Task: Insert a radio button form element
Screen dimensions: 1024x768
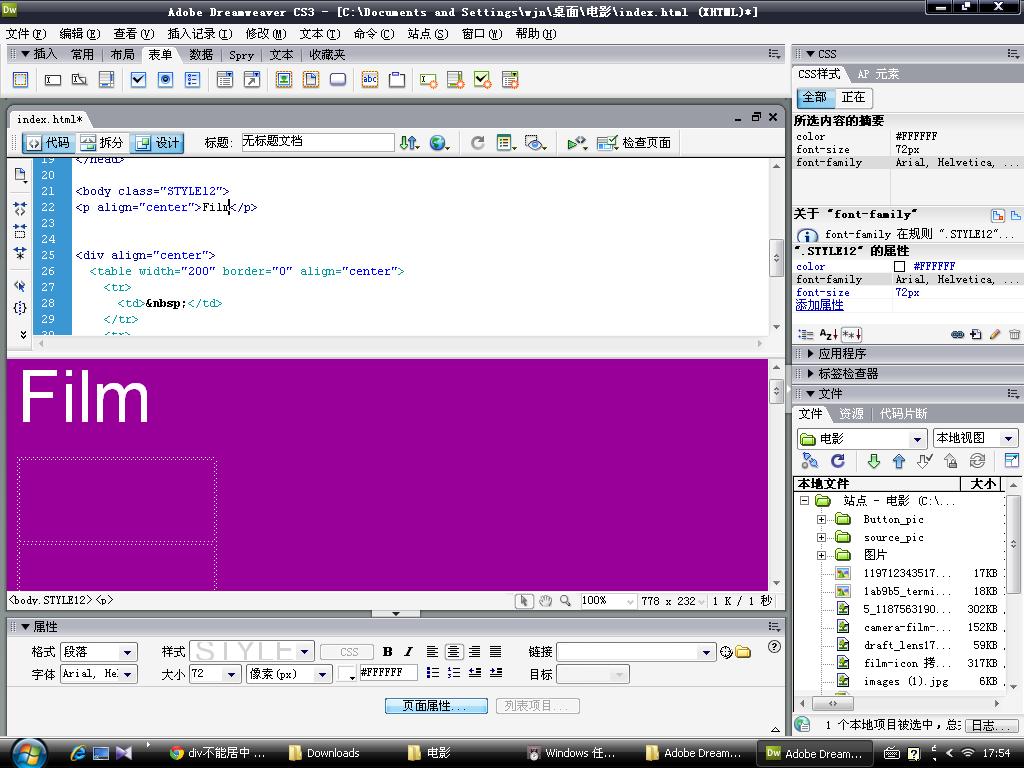Action: (x=166, y=80)
